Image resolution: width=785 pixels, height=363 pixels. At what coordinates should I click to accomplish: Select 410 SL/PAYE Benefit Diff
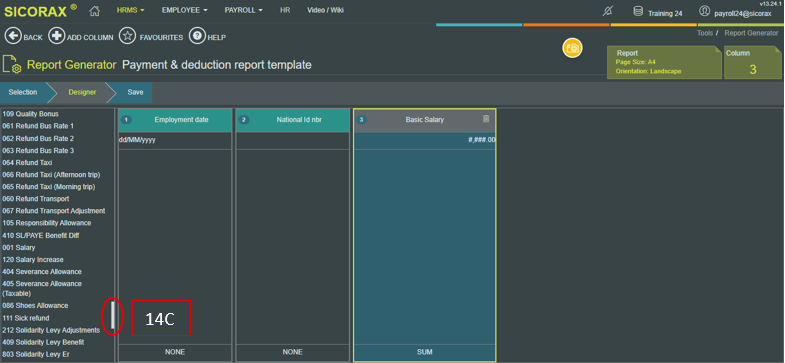click(x=41, y=235)
